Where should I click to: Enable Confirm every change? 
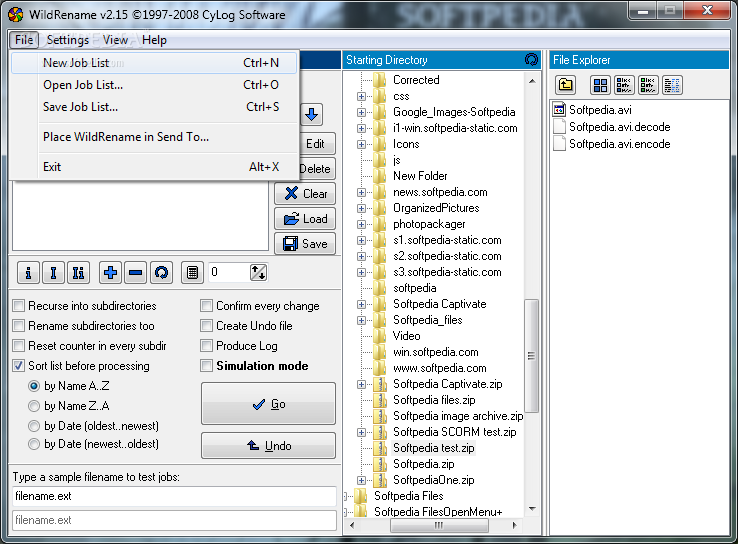click(x=206, y=306)
